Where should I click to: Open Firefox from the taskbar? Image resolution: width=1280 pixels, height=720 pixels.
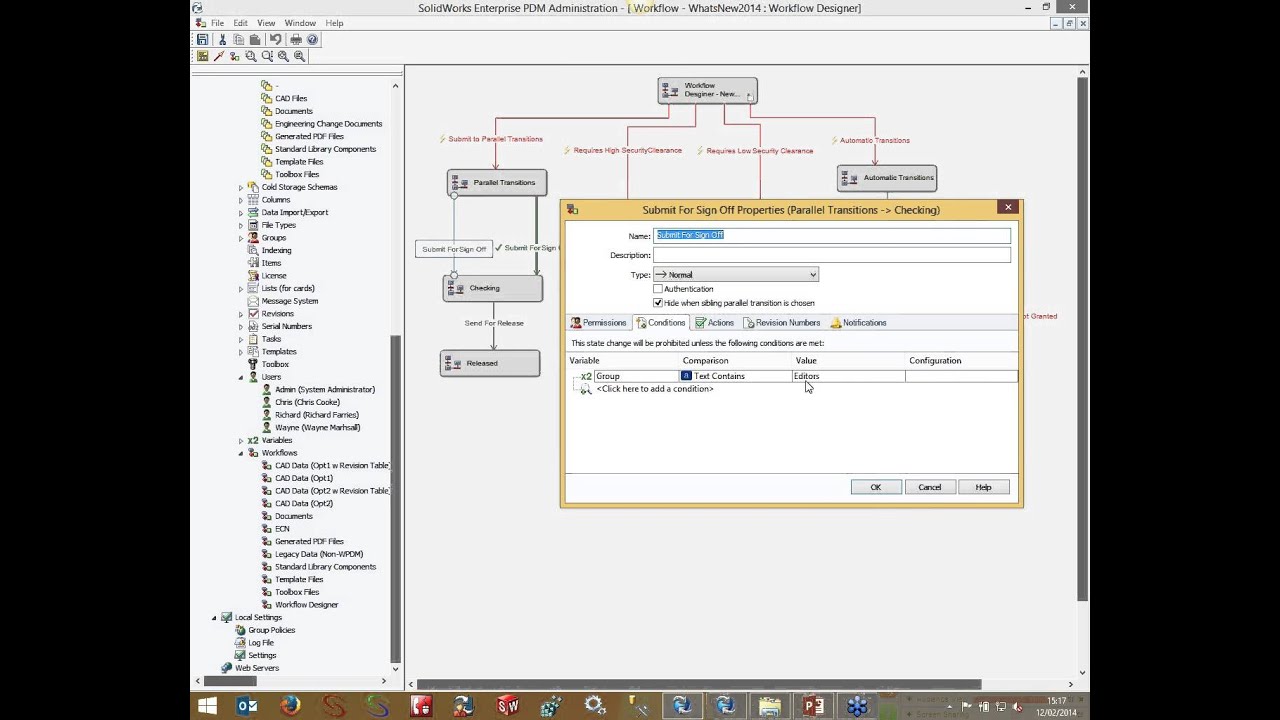click(290, 706)
